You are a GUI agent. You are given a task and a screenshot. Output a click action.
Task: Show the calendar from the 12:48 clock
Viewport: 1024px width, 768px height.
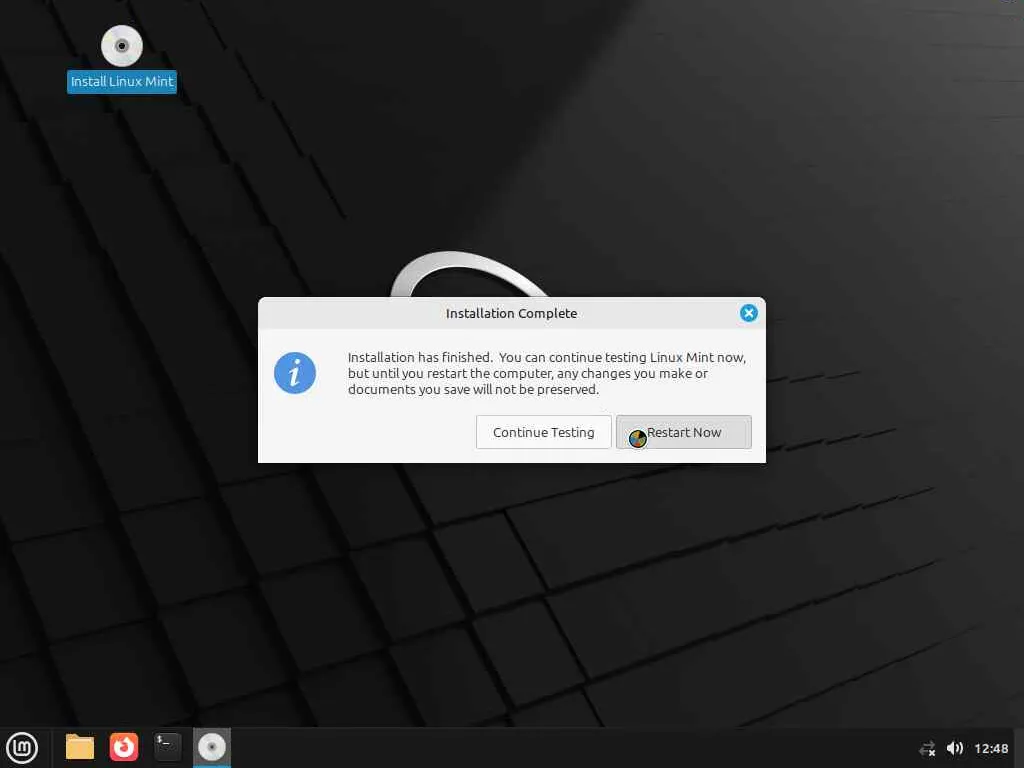pyautogui.click(x=991, y=748)
